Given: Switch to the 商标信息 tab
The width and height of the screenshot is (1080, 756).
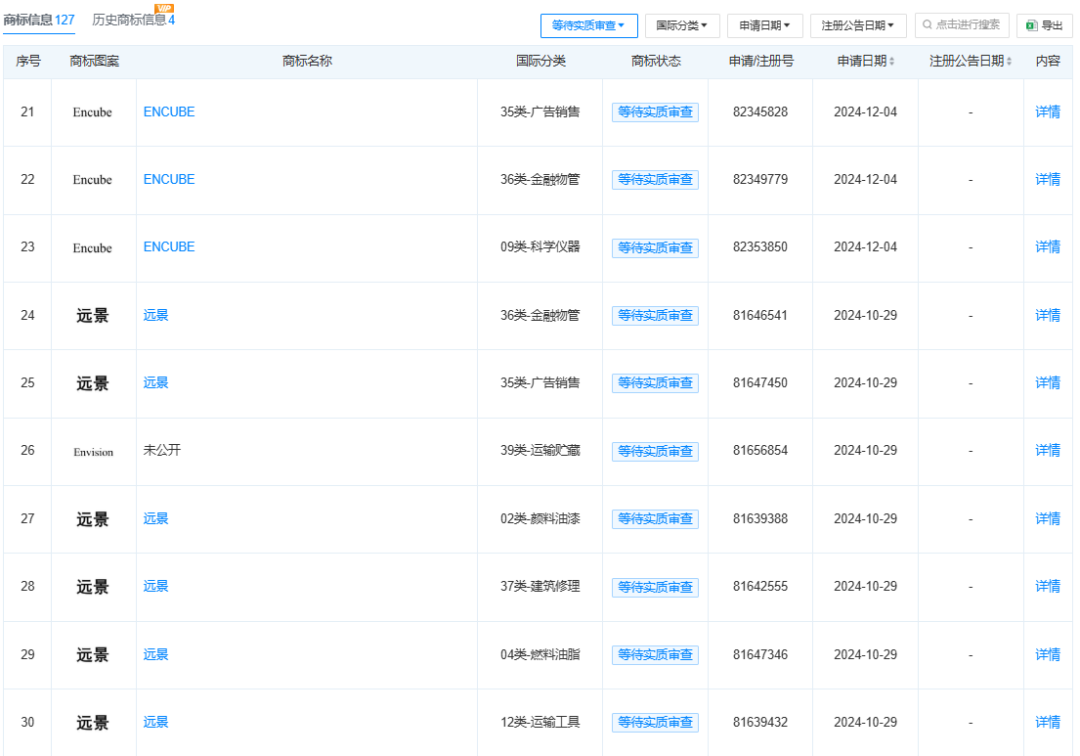Looking at the screenshot, I should tap(39, 20).
